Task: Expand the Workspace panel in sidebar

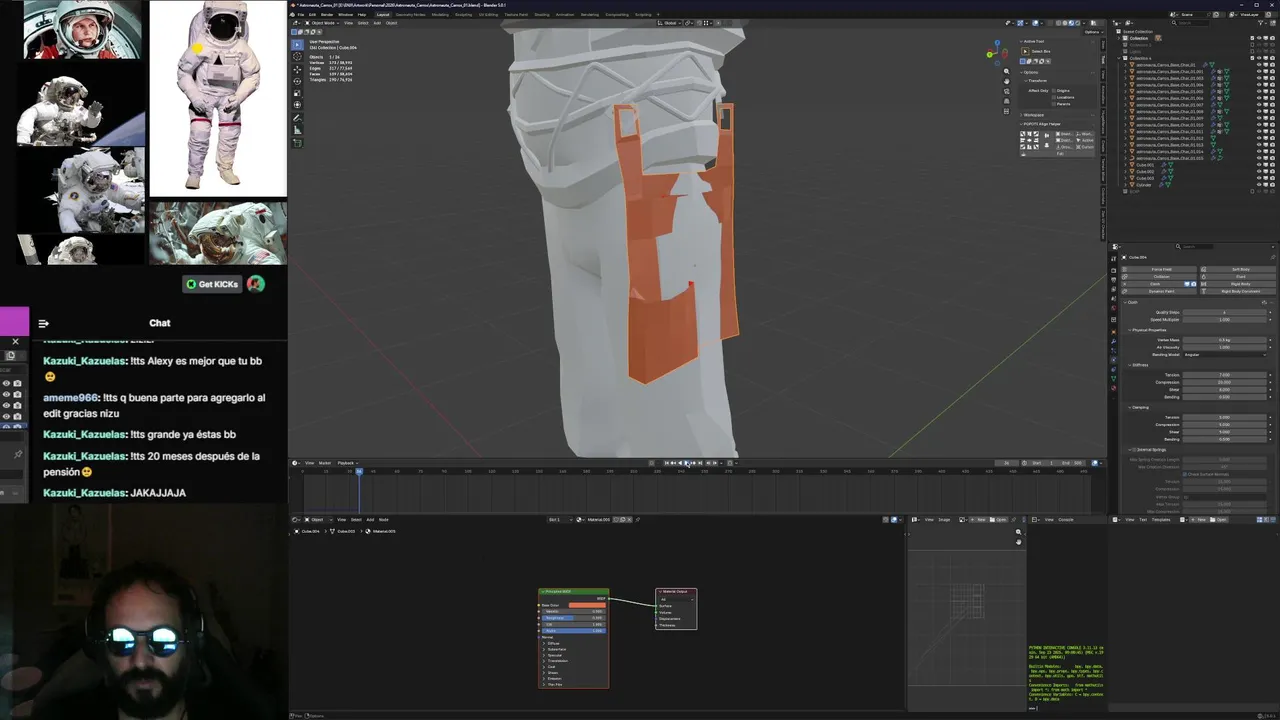Action: (x=1031, y=115)
